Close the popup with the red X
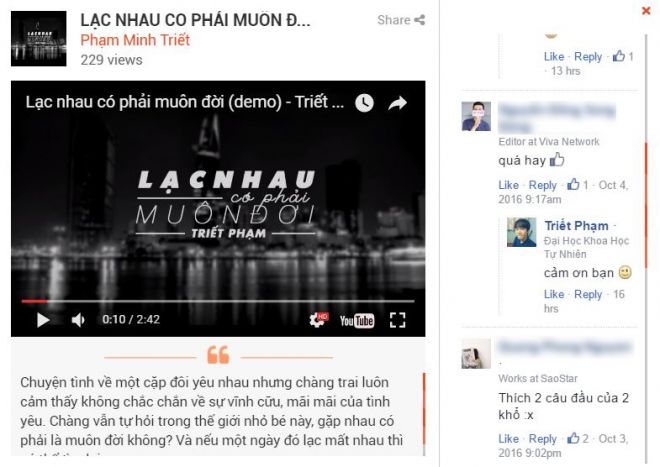The image size is (660, 467). click(x=646, y=11)
